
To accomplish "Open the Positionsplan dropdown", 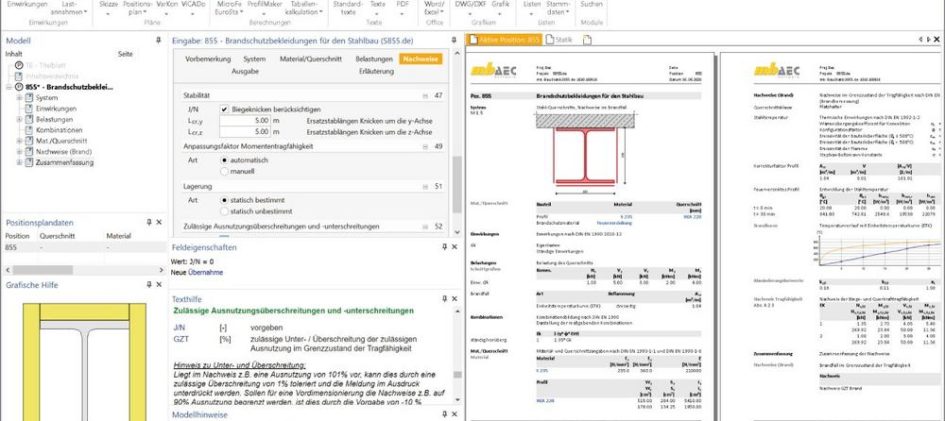I will (x=136, y=7).
